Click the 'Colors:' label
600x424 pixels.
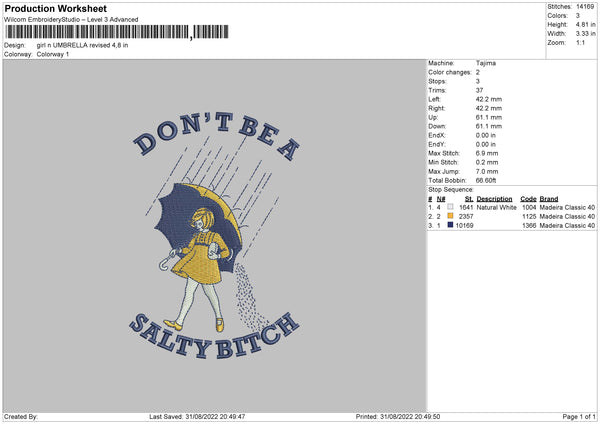557,16
